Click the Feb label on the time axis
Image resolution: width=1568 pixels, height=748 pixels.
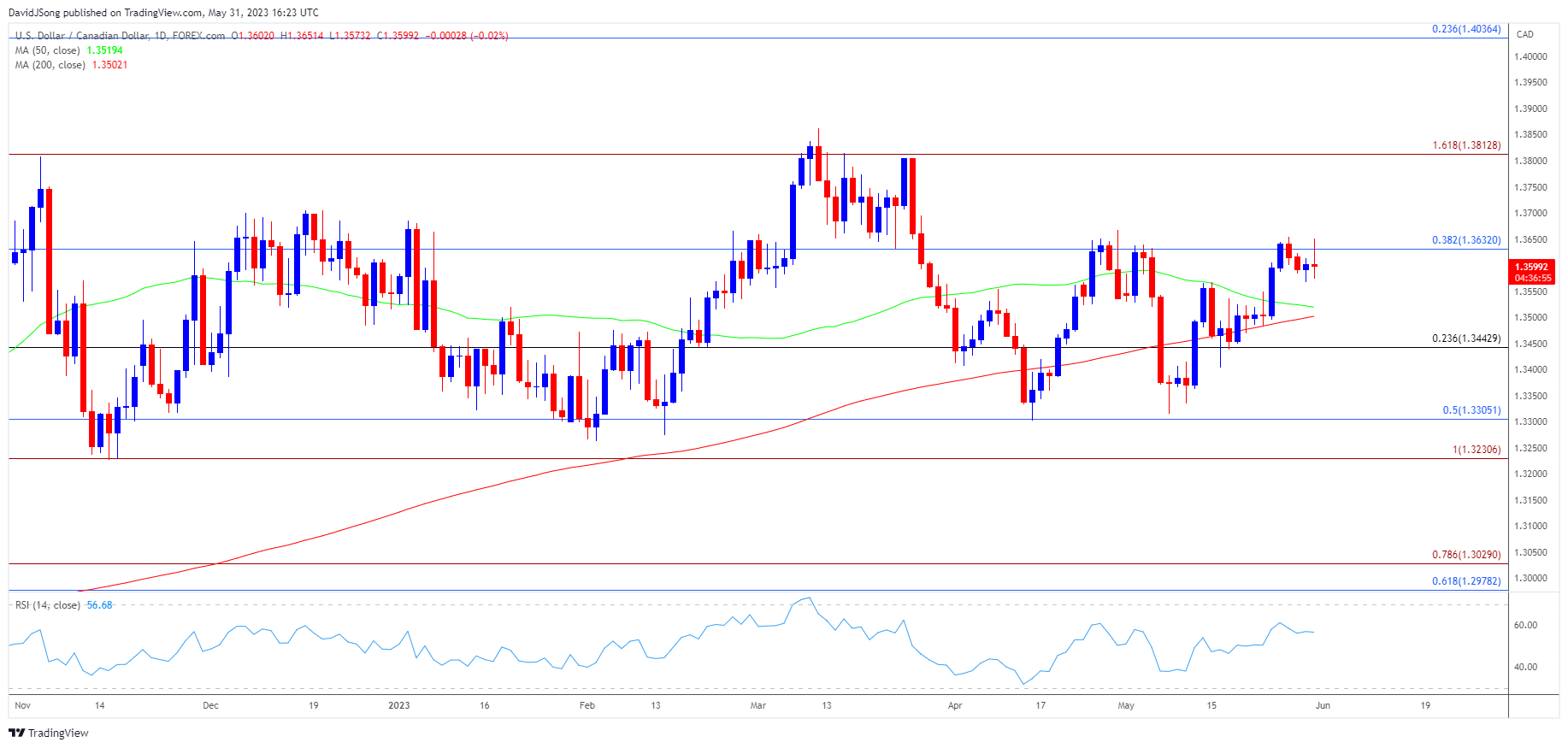[x=587, y=706]
